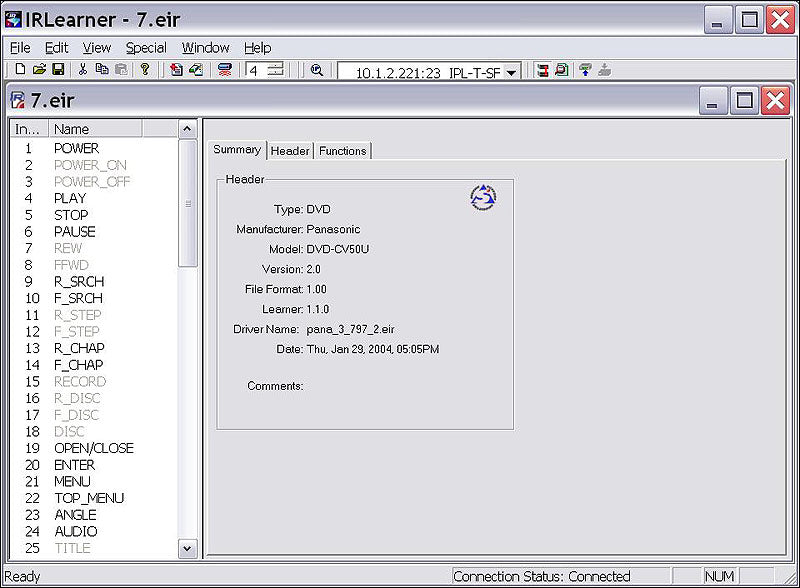This screenshot has width=800, height=588.
Task: Select the STOP function row
Action: click(94, 215)
